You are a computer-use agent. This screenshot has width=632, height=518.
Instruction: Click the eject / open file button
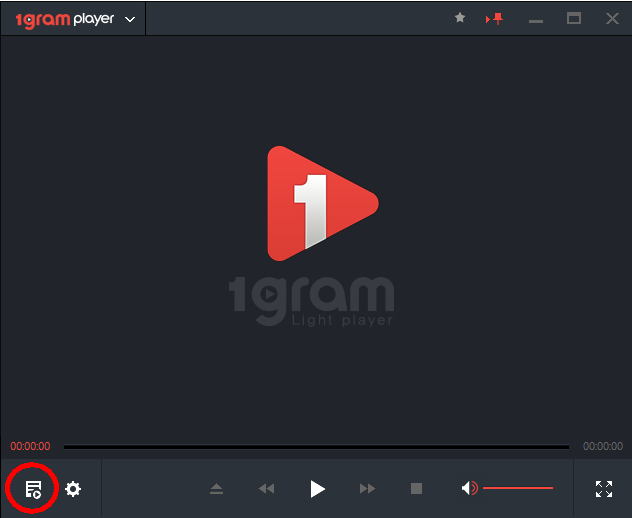coord(216,489)
